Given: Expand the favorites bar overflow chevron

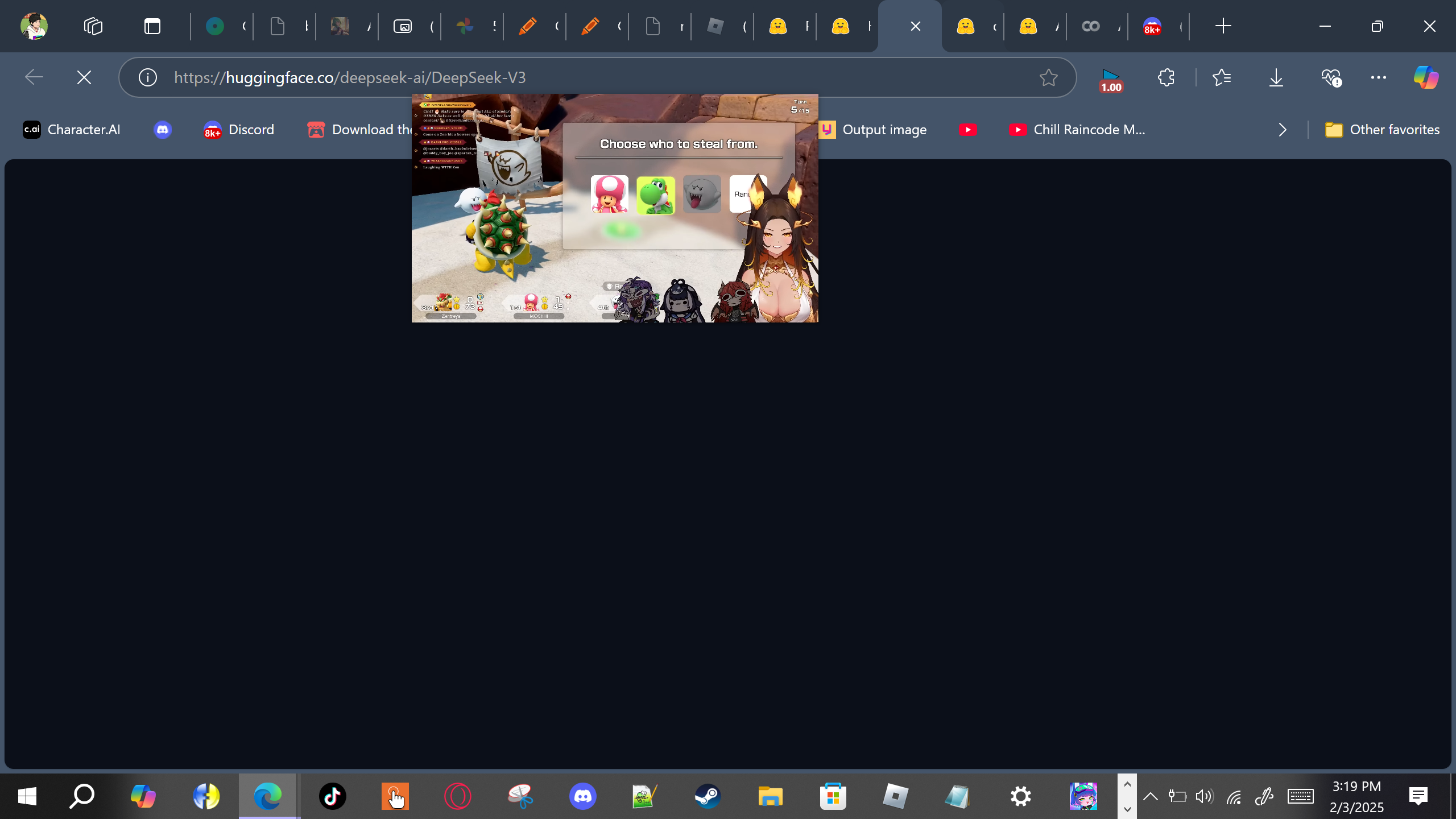Looking at the screenshot, I should 1282,130.
